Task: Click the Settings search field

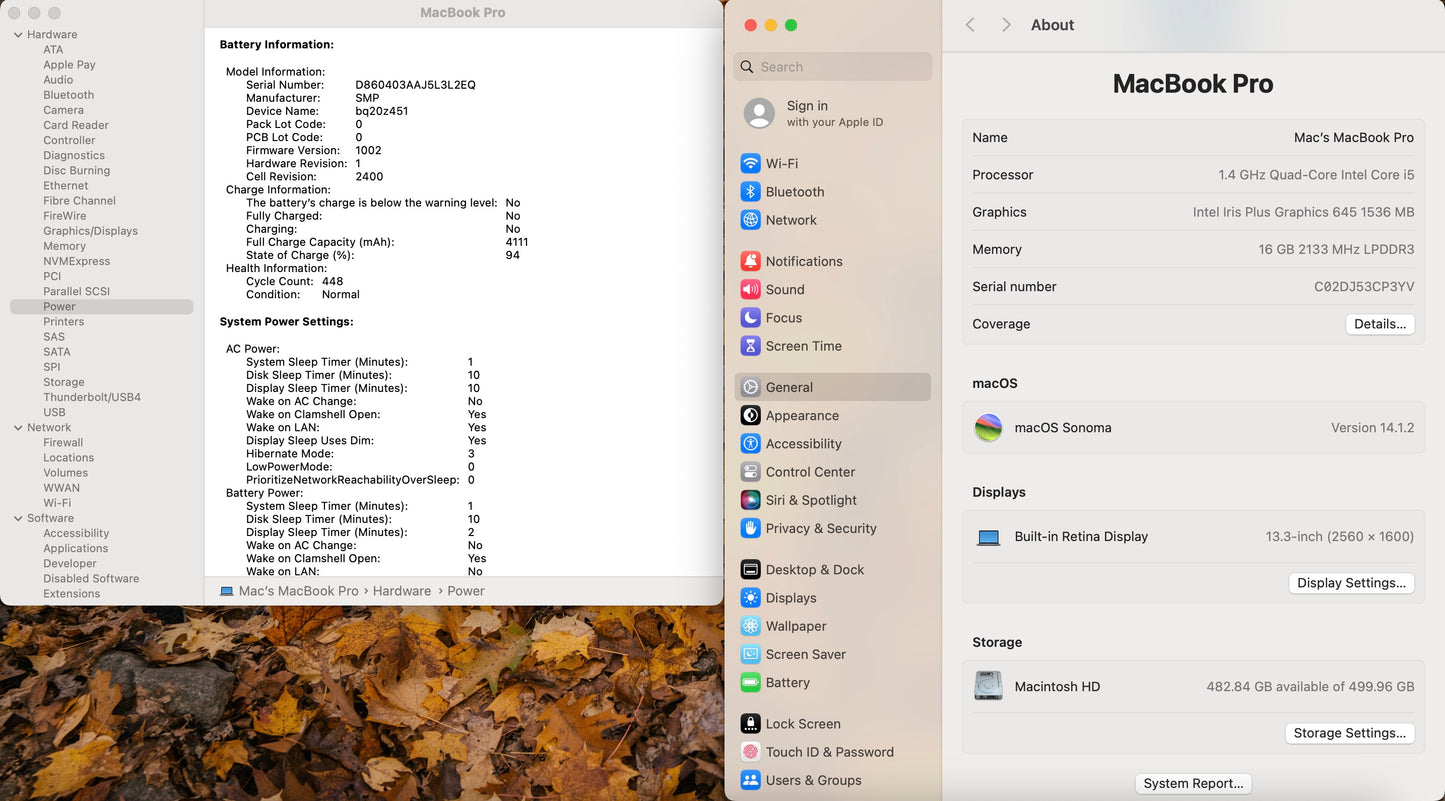Action: pos(840,67)
